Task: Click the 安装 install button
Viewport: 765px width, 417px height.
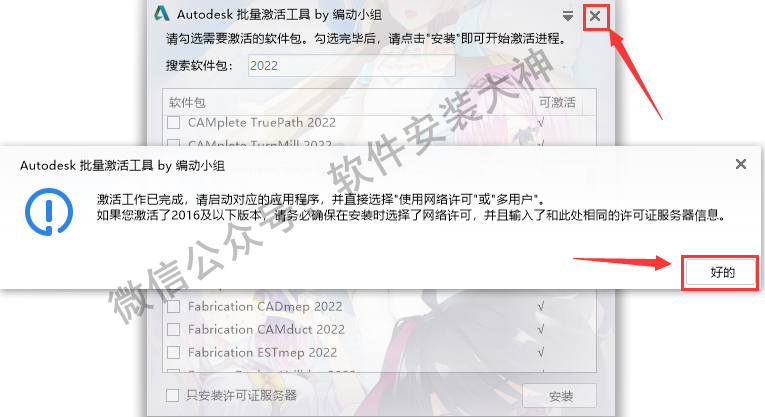Action: coord(560,396)
